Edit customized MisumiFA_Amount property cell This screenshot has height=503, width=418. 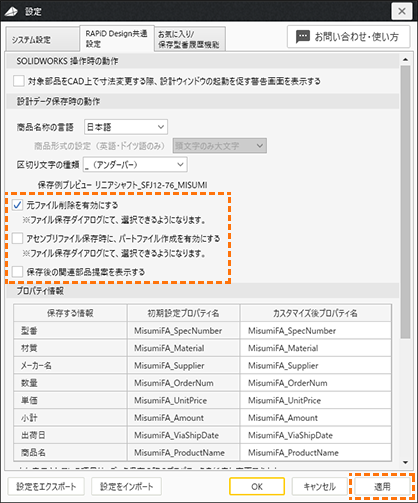point(315,418)
